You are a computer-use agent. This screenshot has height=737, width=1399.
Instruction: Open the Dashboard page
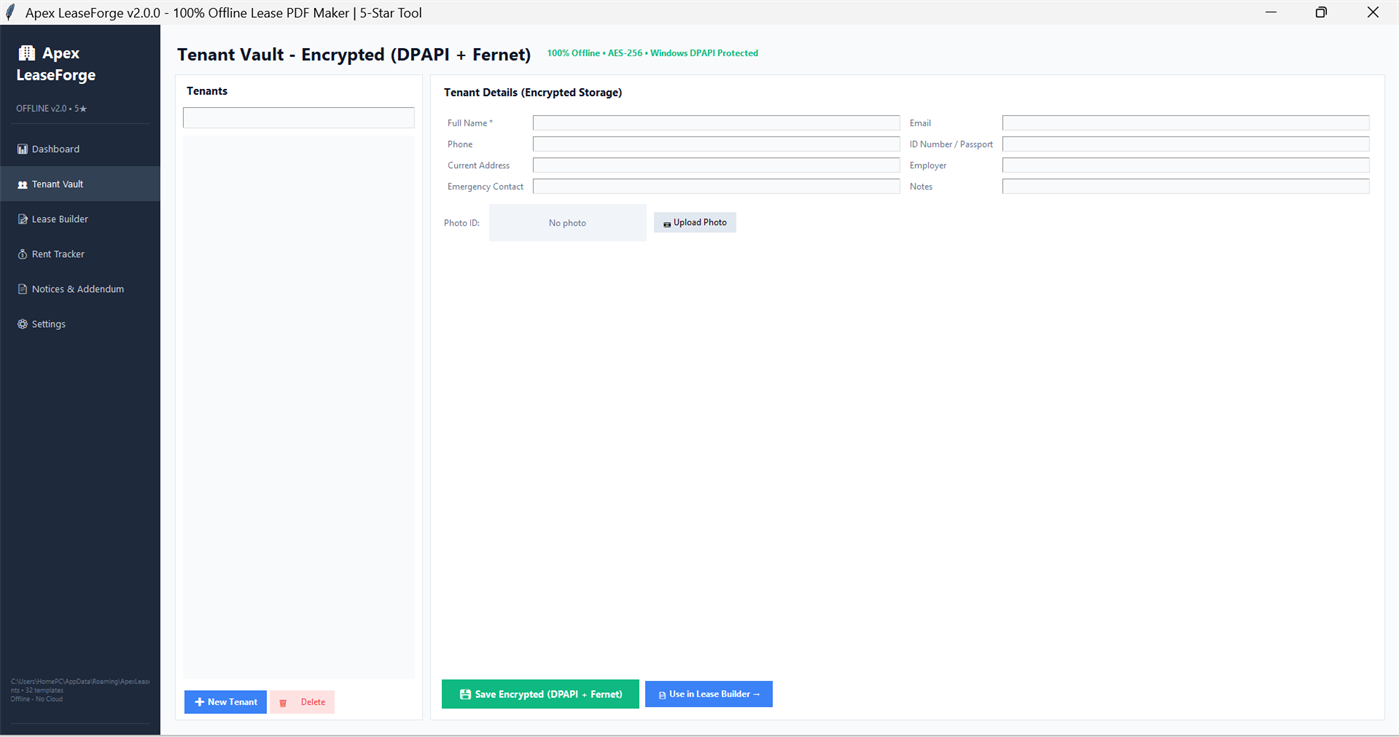click(x=80, y=149)
